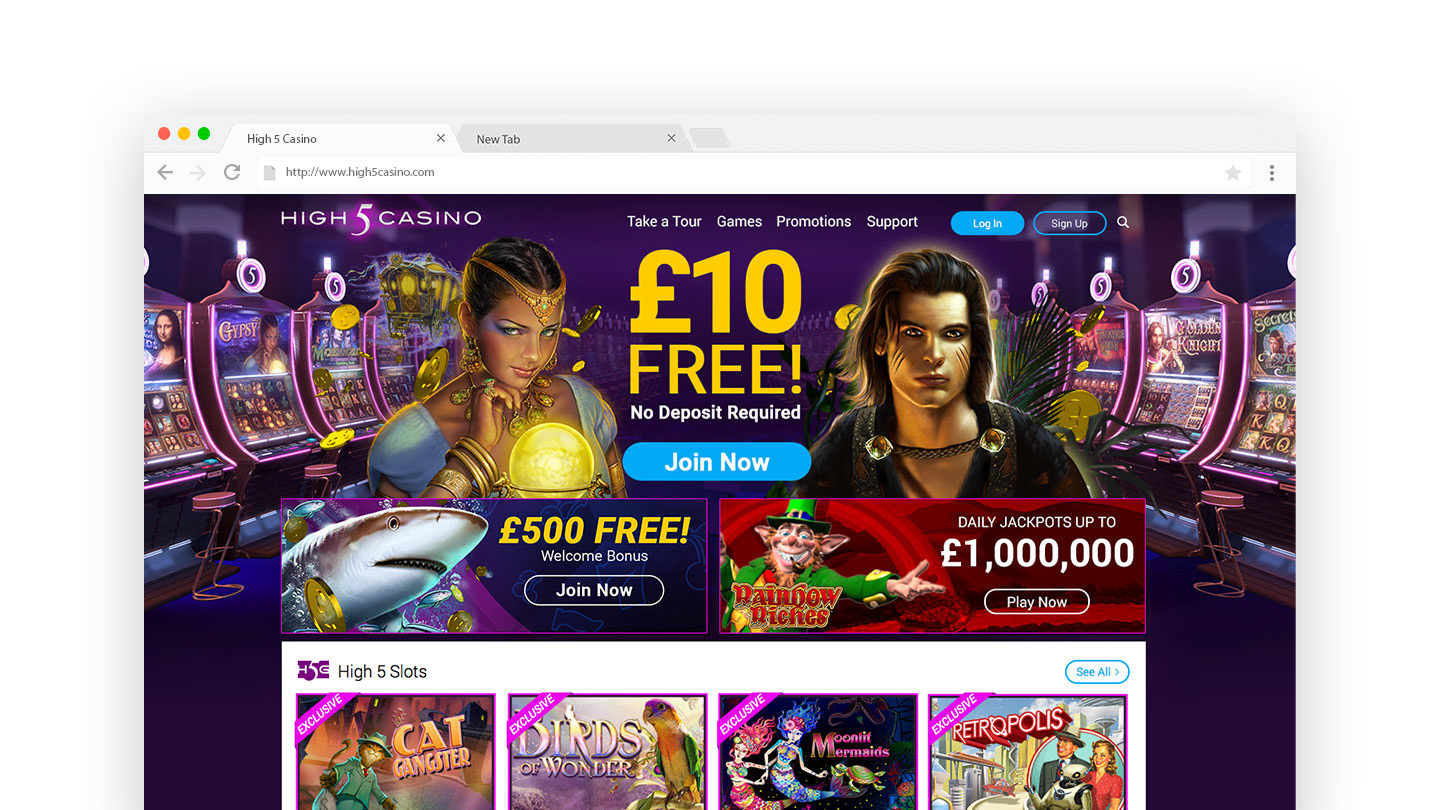Click the forward navigation arrow
The image size is (1440, 810).
click(x=198, y=172)
